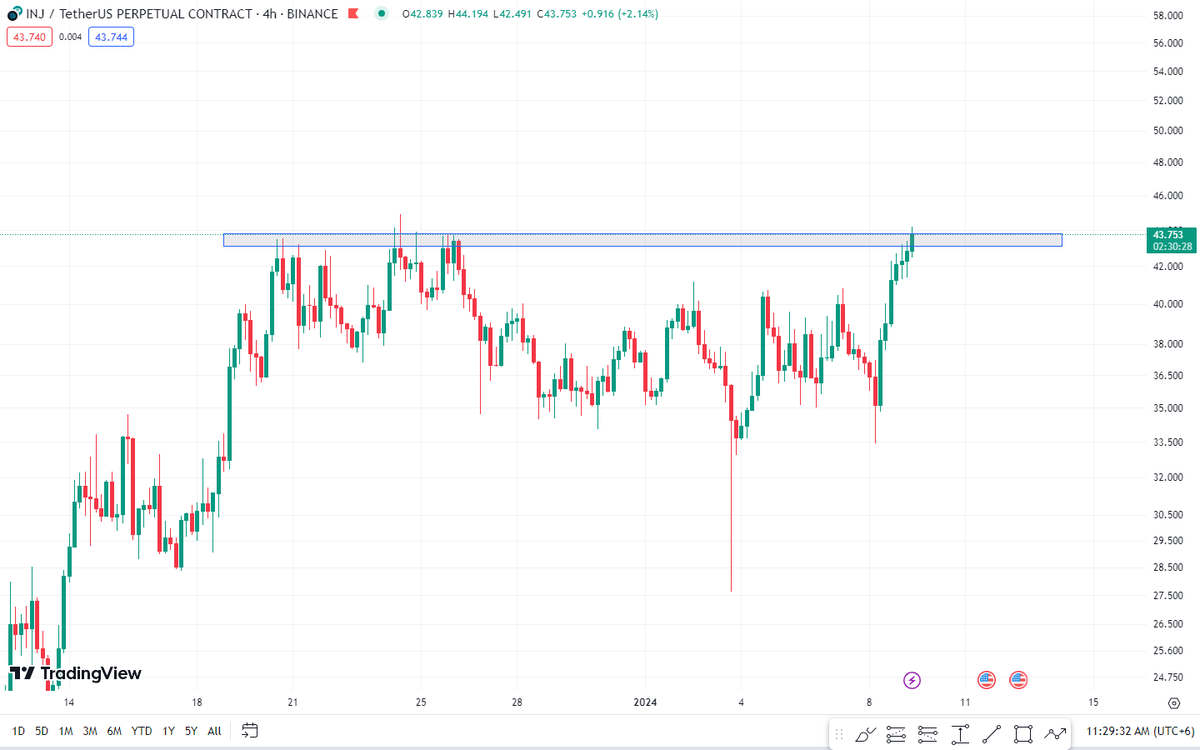The image size is (1200, 750).
Task: Select the Price Range measuring tool
Action: [x=961, y=734]
